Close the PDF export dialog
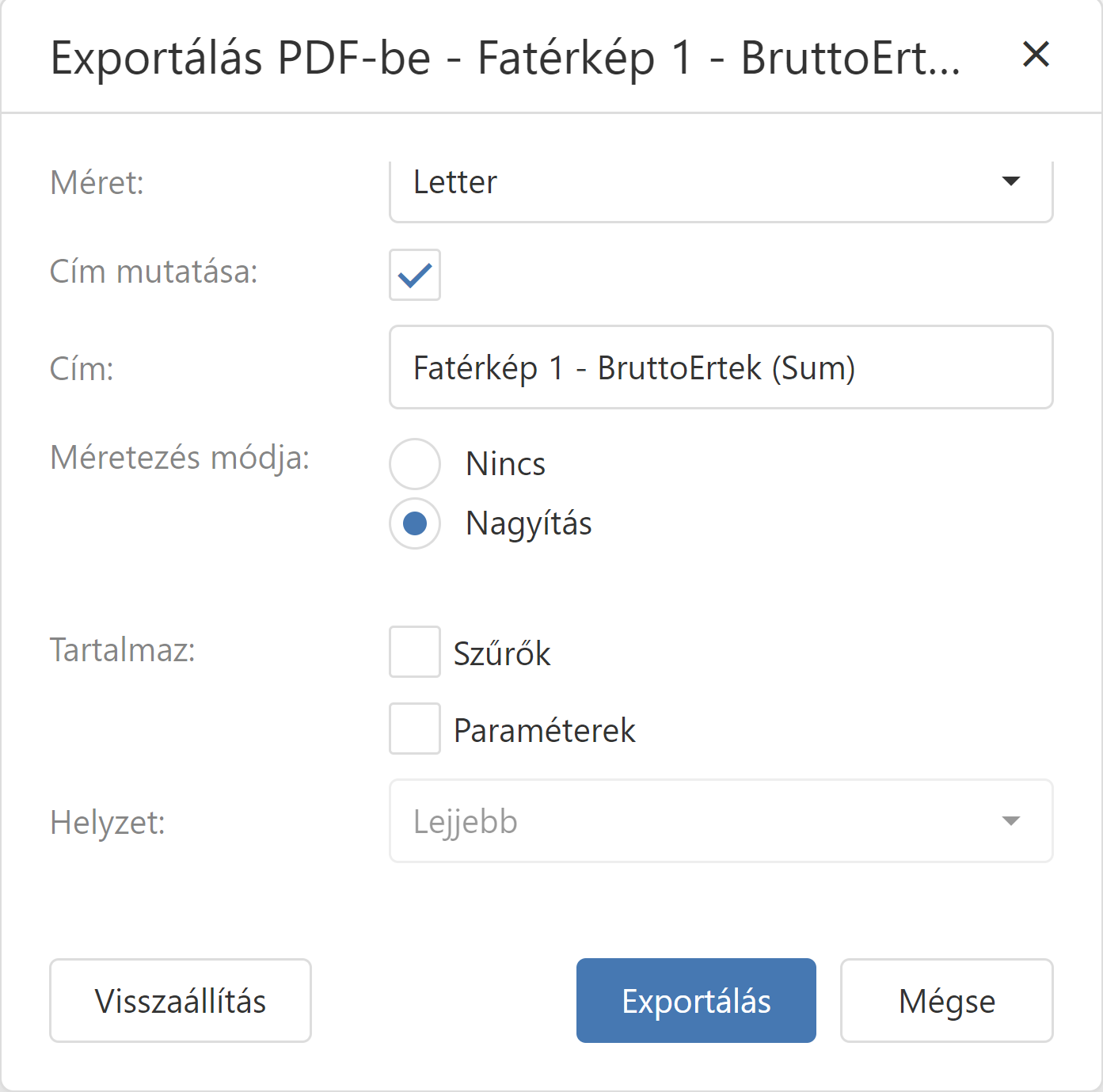This screenshot has height=1092, width=1103. (1036, 55)
